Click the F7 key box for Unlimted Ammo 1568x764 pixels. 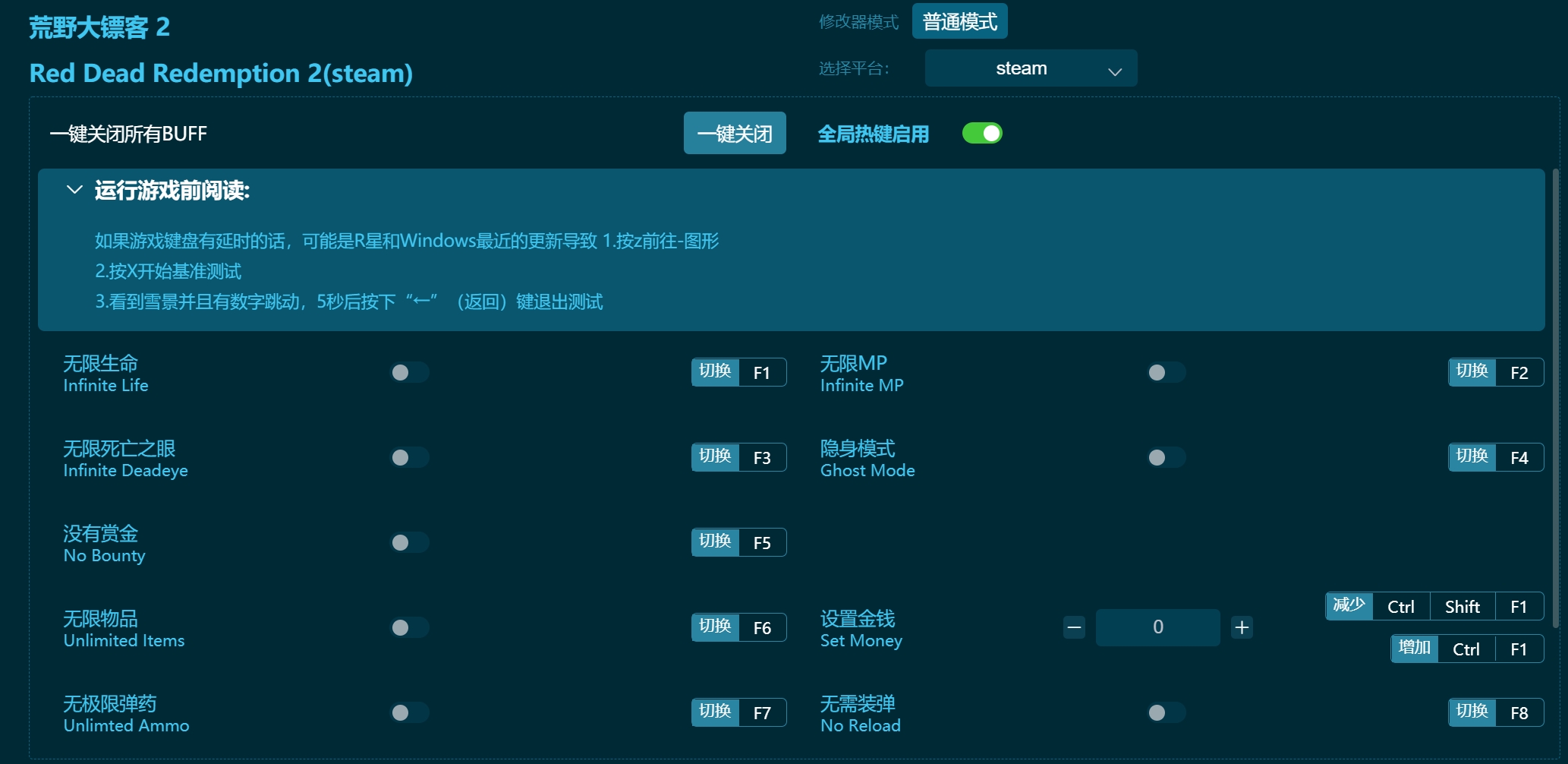coord(762,713)
